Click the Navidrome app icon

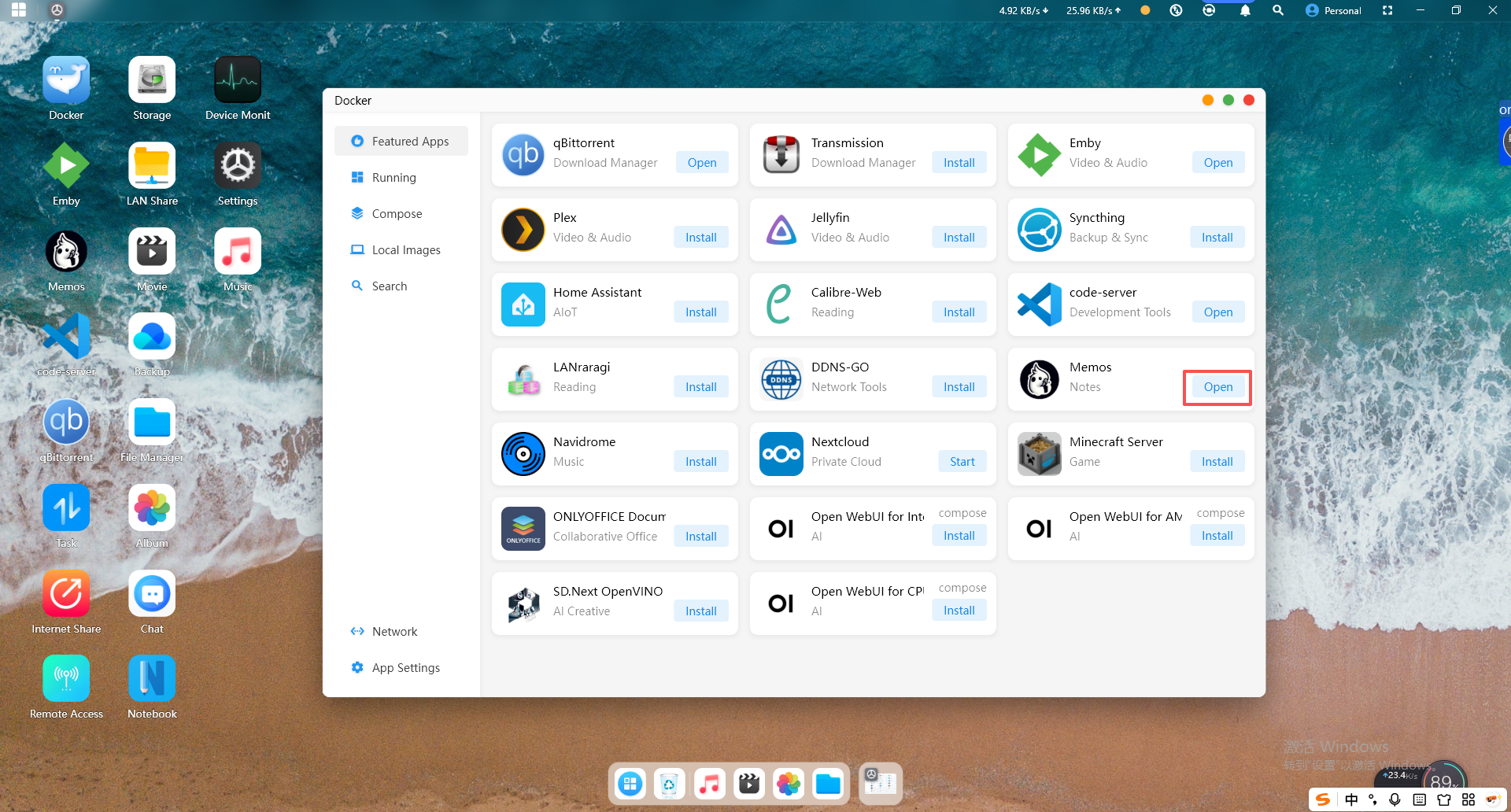point(523,454)
